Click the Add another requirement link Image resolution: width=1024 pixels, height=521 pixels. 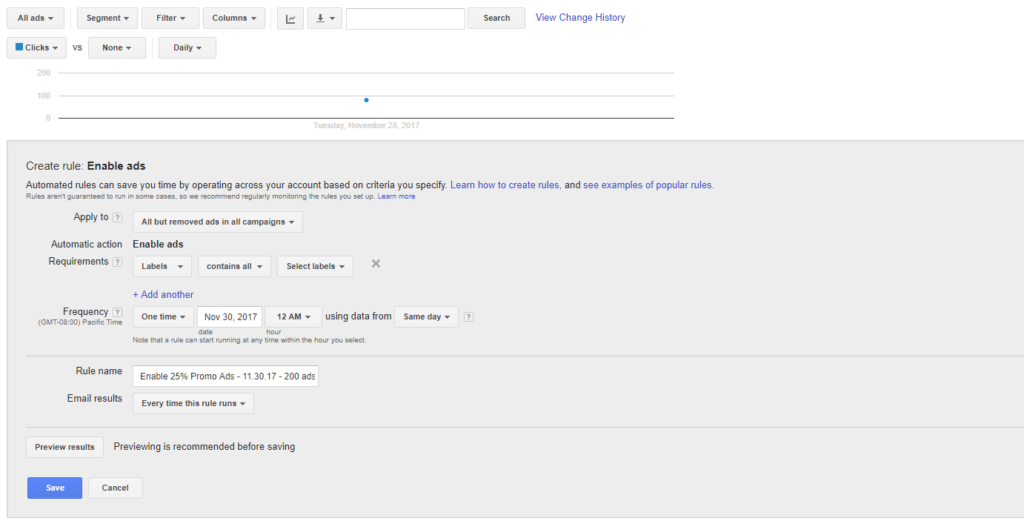(163, 294)
